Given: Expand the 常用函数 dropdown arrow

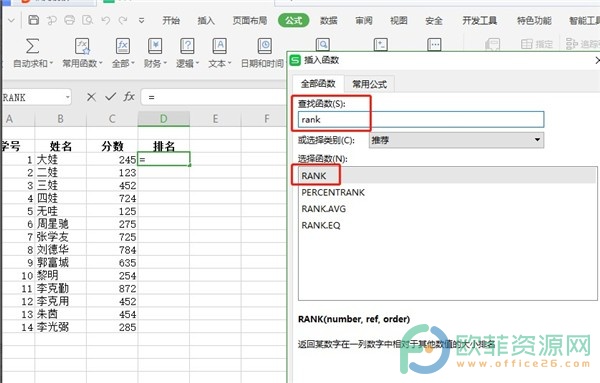Looking at the screenshot, I should tap(101, 63).
